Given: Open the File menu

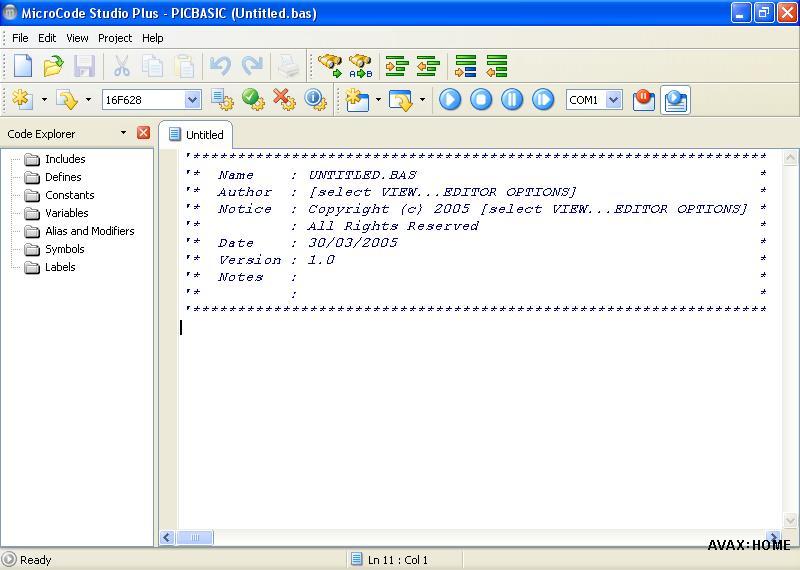Looking at the screenshot, I should tap(20, 38).
